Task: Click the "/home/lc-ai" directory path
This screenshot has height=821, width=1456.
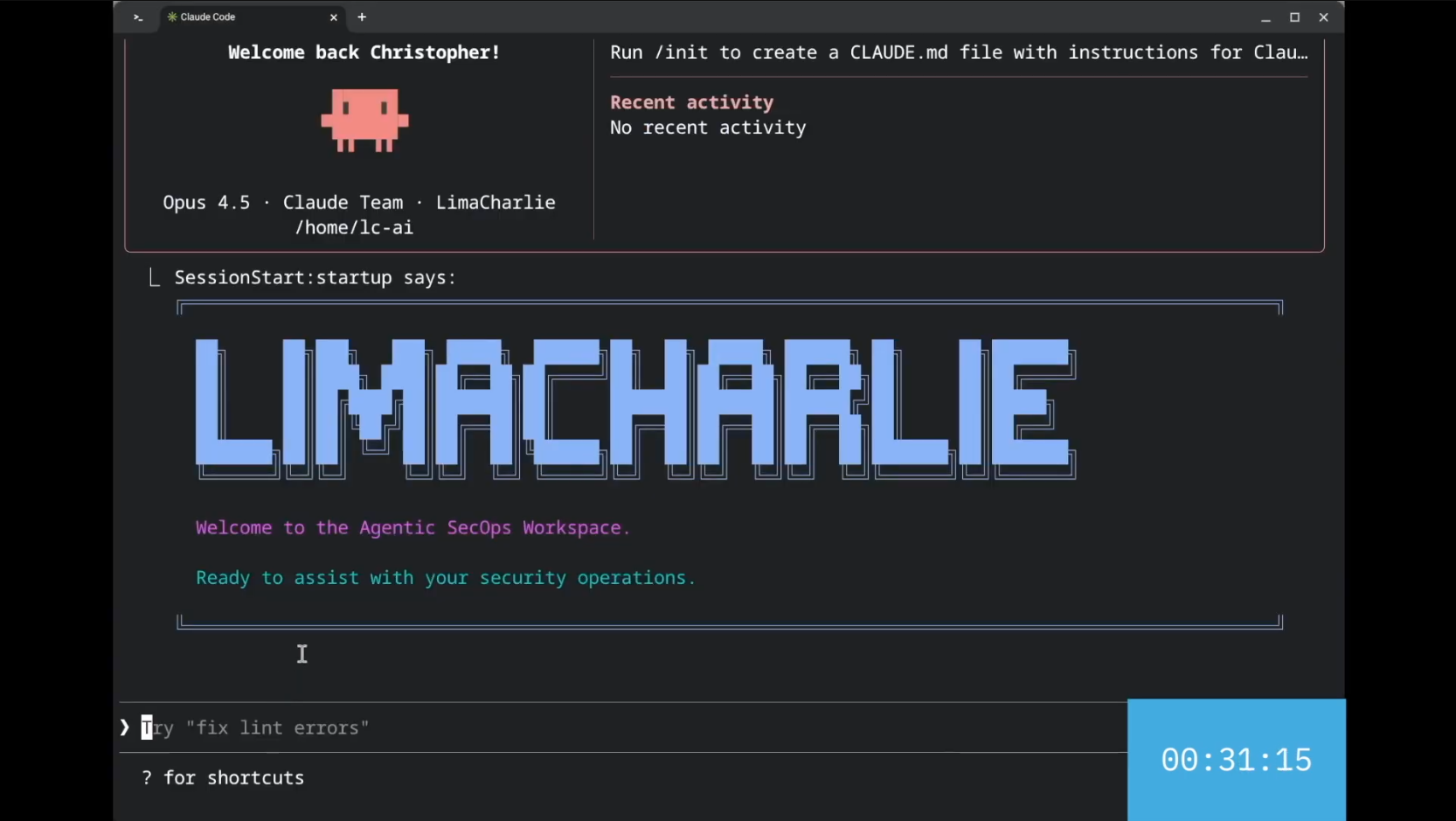Action: pos(354,227)
